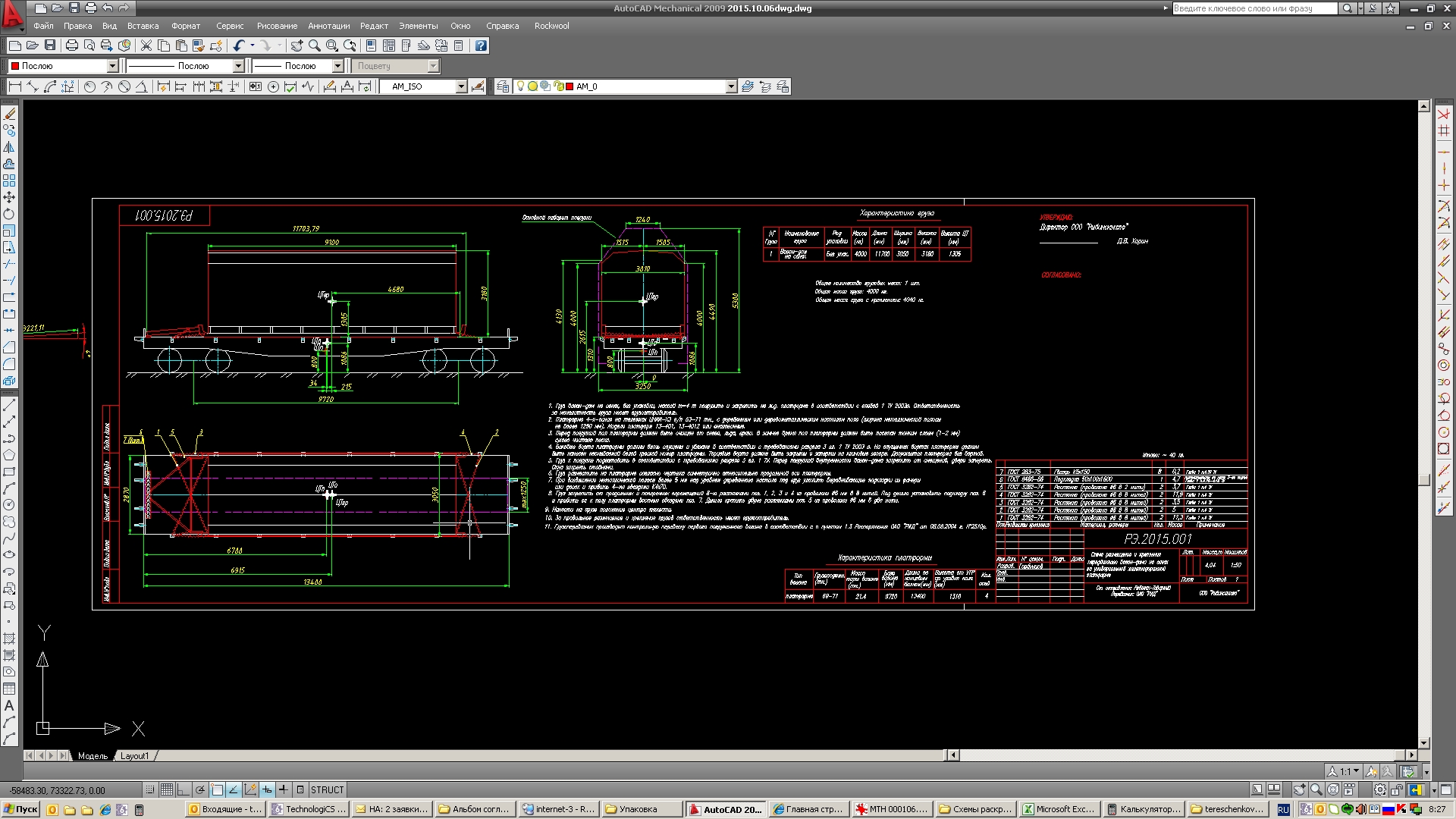Switch to the Layout1 tab
The height and width of the screenshot is (819, 1456).
pyautogui.click(x=135, y=756)
